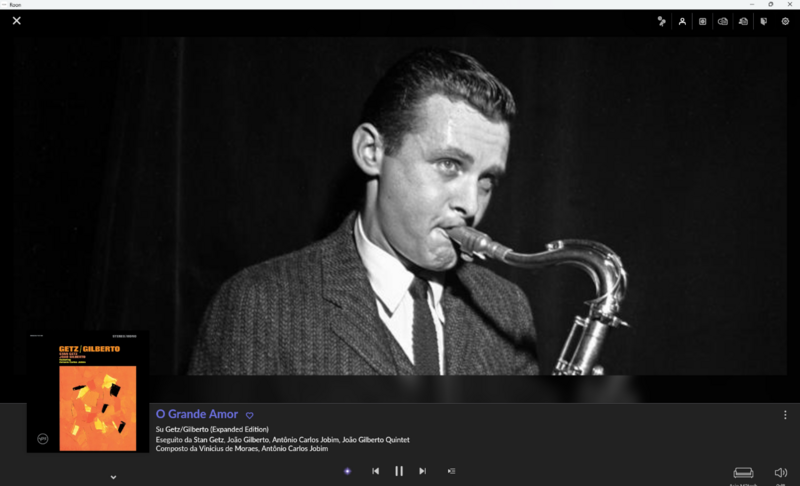Open the play queue icon
Screen dimensions: 800x486
452,471
